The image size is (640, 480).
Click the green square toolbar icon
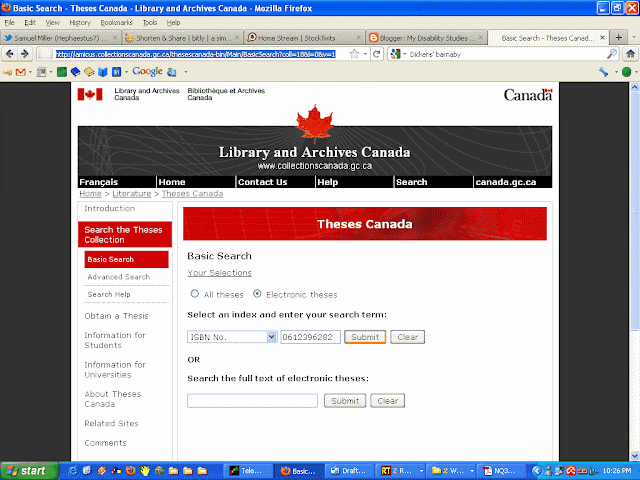pyautogui.click(x=62, y=72)
